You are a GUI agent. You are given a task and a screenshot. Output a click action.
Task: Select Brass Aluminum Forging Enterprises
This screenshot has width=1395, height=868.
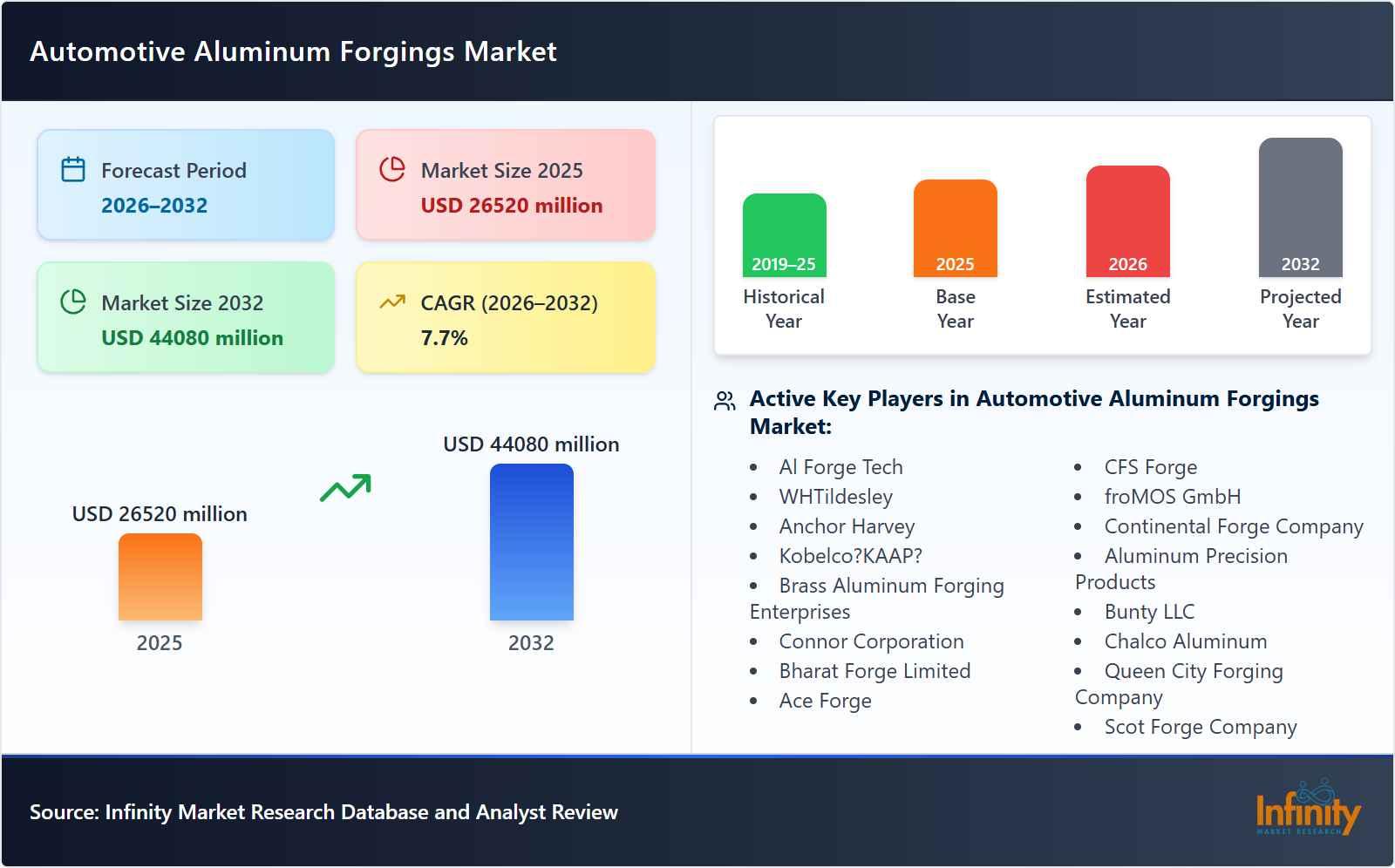[877, 598]
